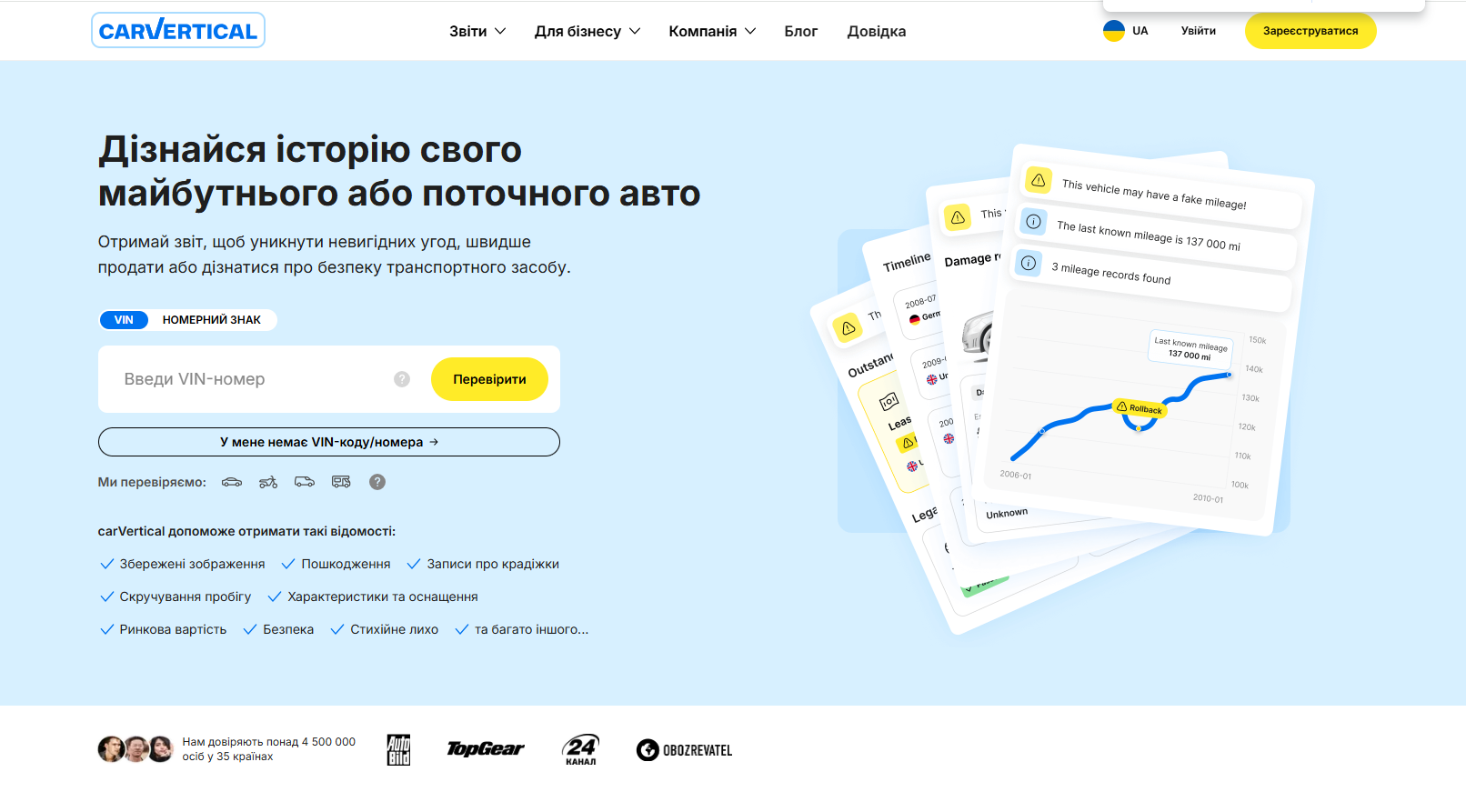The image size is (1466, 812).
Task: Click the Ринкова вартість text
Action: (173, 629)
